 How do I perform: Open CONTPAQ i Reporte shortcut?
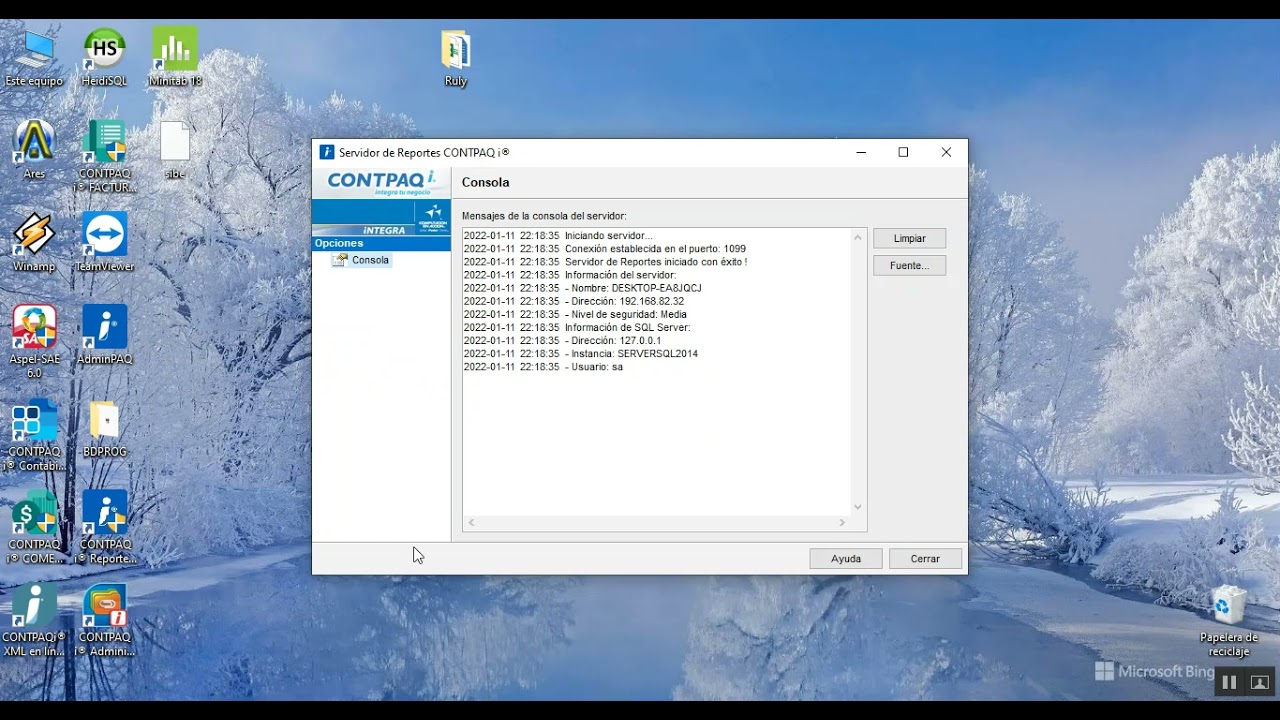[x=105, y=527]
